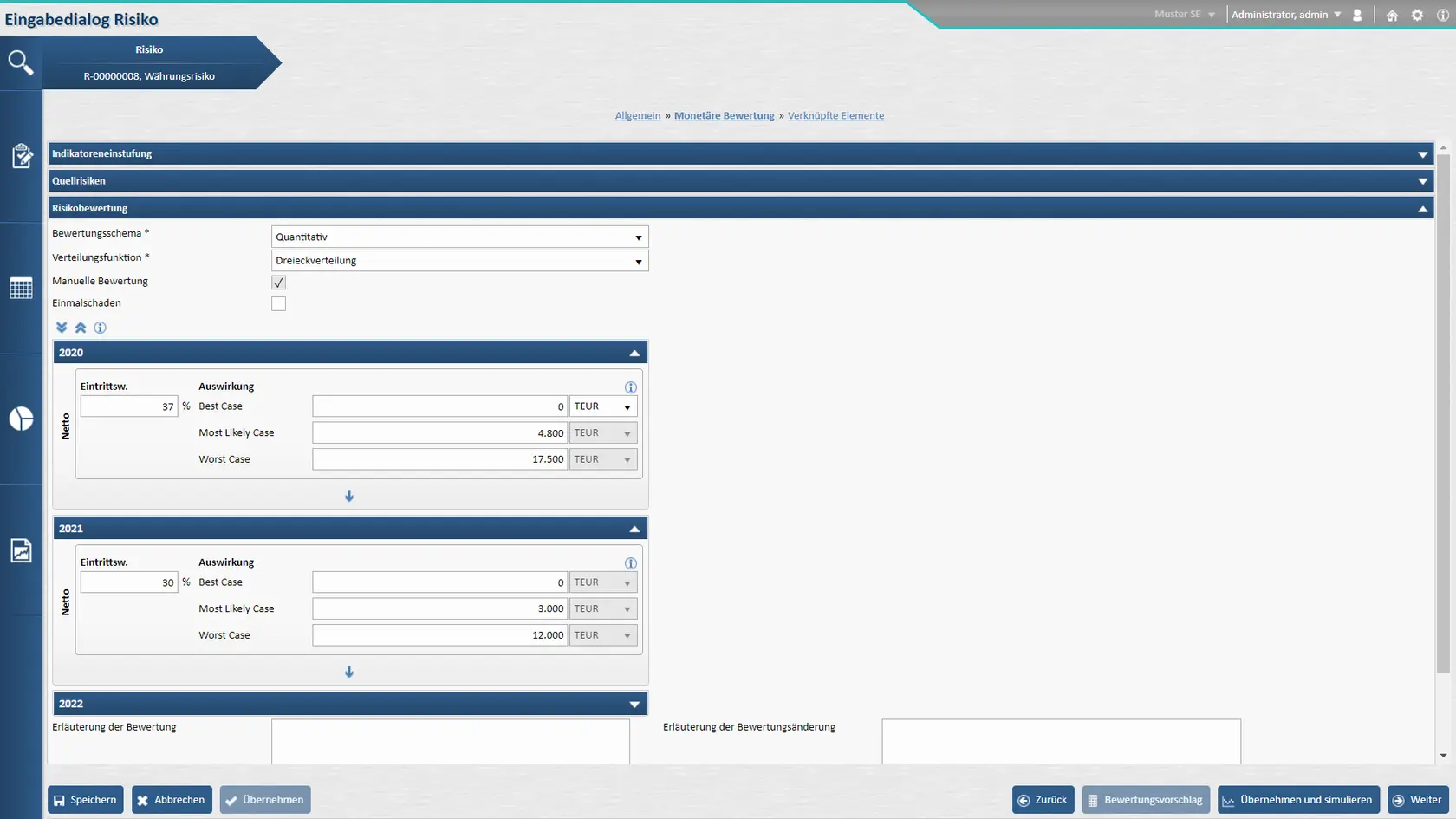Click the 2020 Worst Case value field

coord(439,459)
